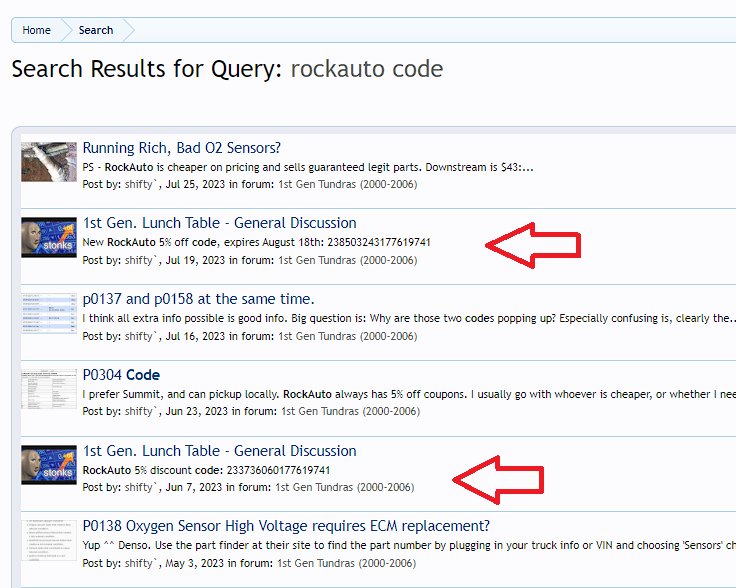Open shifty` profile on Jul 25 post

140,184
